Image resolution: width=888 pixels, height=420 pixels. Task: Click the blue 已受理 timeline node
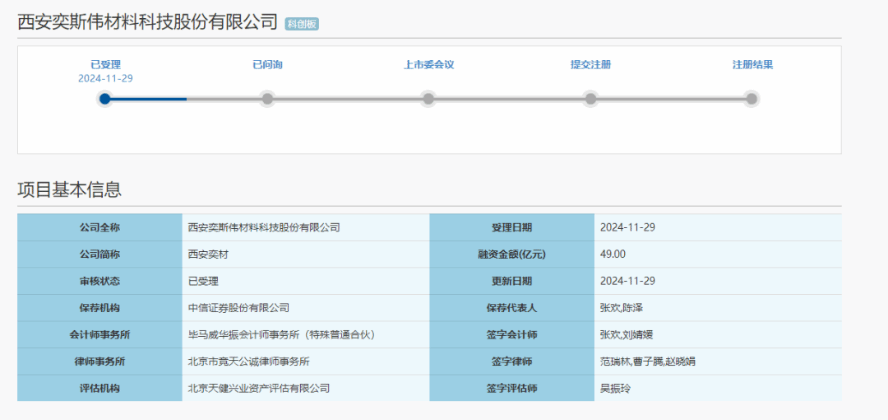(x=105, y=98)
